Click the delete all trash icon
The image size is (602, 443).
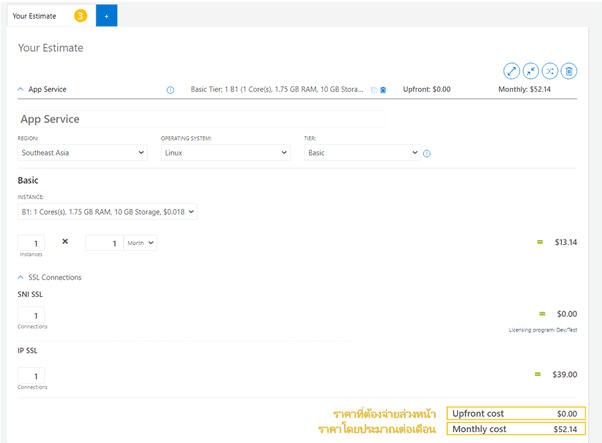[x=569, y=71]
